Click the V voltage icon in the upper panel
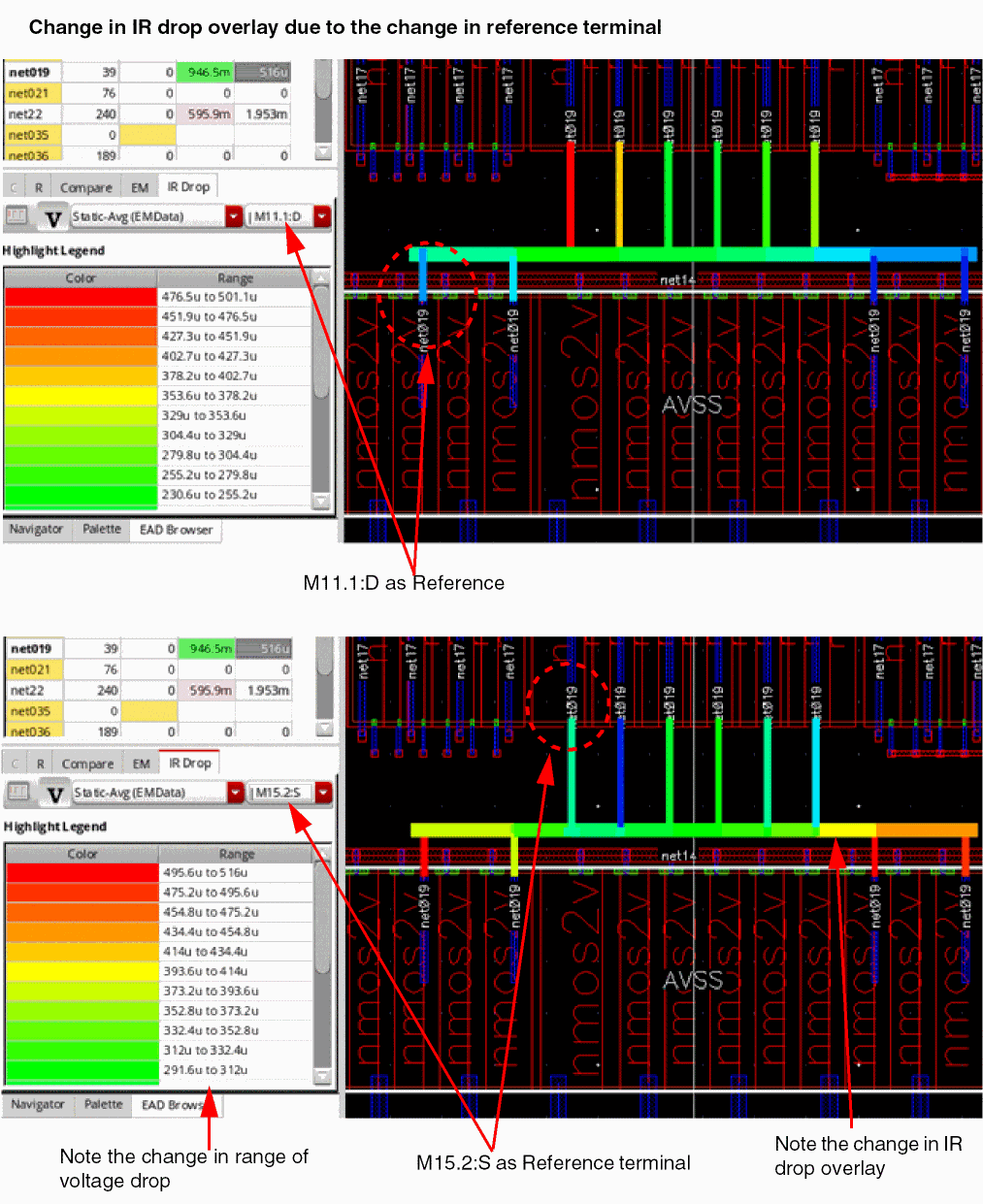Screen dimensions: 983x1204 tap(53, 218)
